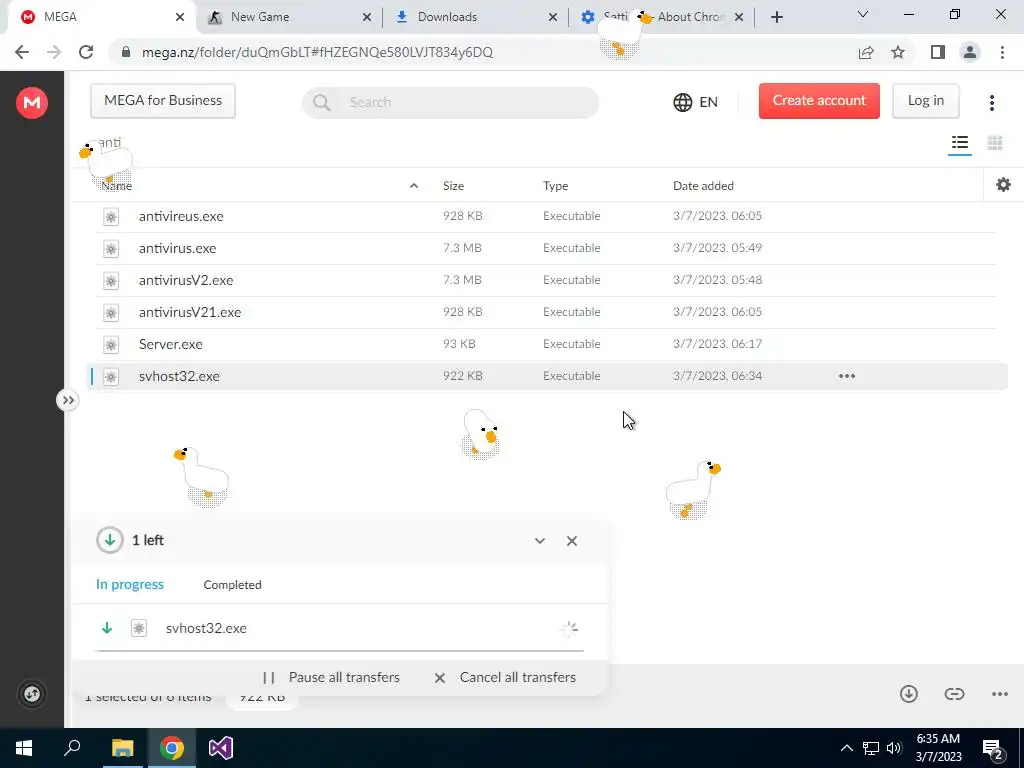
Task: Show hidden system tray icons
Action: (846, 748)
